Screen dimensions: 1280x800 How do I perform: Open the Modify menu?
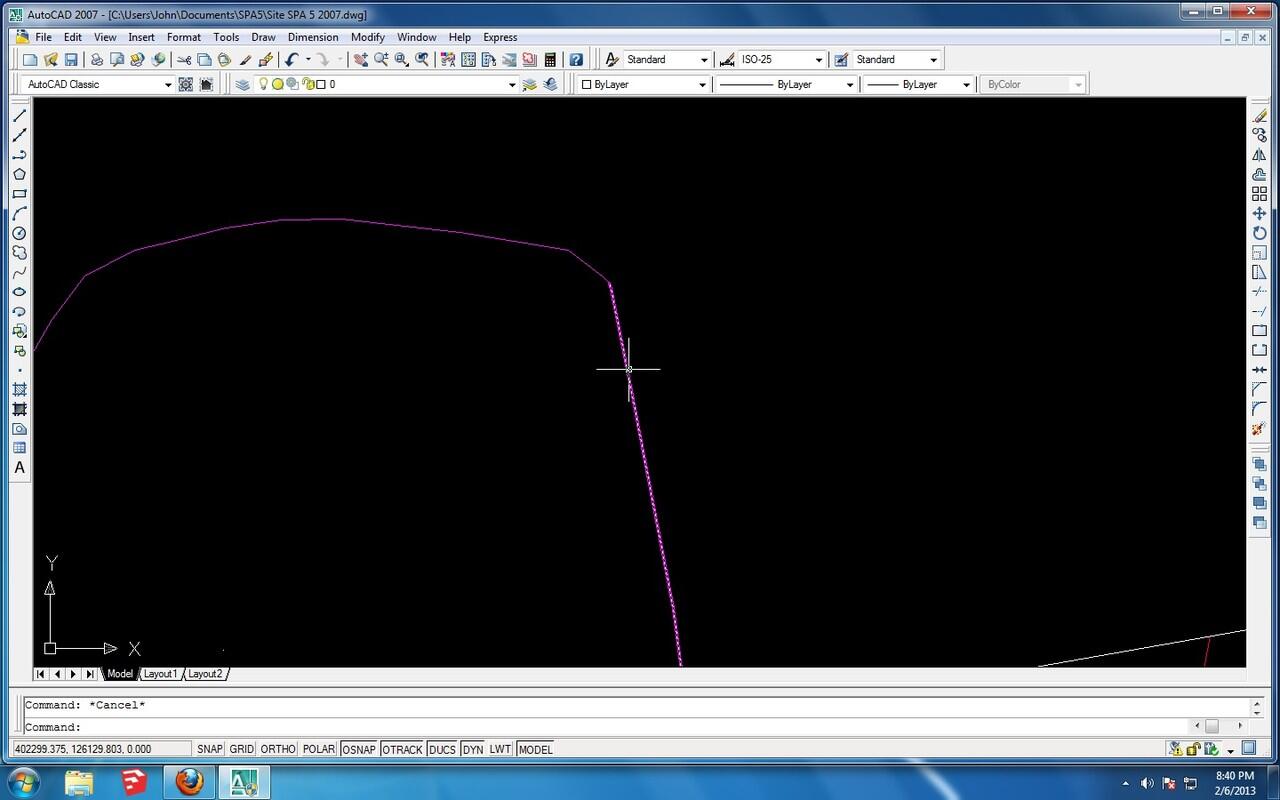[368, 37]
